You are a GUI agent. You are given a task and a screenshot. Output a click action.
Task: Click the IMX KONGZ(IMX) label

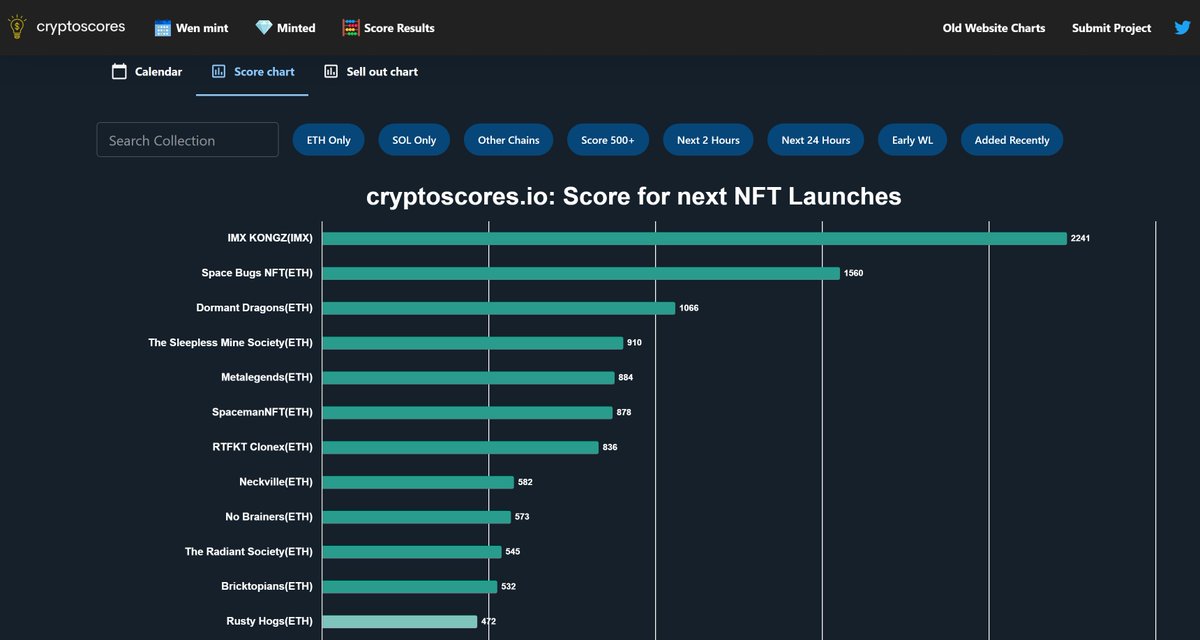pos(270,239)
